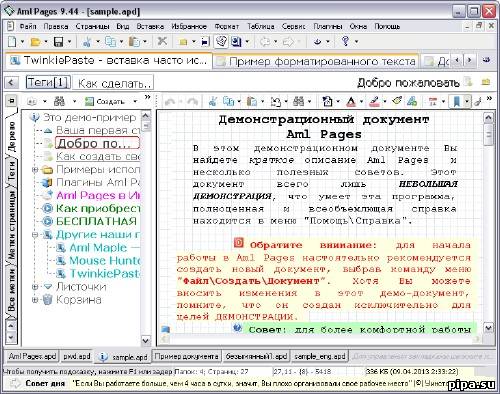Switch to sample_eng.apd document tab
Screen dimensions: 500x394
(320, 356)
